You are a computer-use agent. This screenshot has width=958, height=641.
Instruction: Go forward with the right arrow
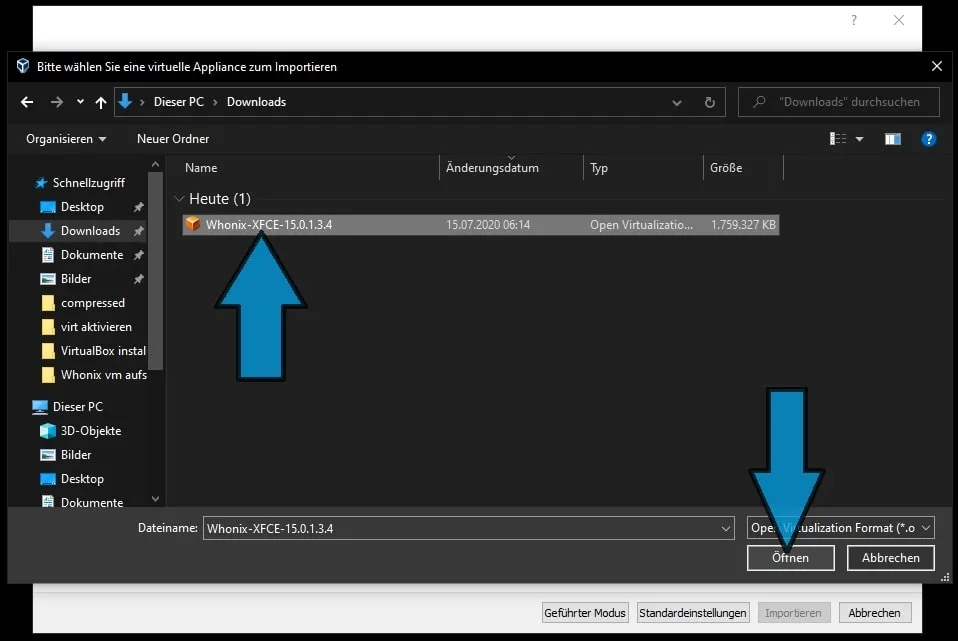pos(56,102)
